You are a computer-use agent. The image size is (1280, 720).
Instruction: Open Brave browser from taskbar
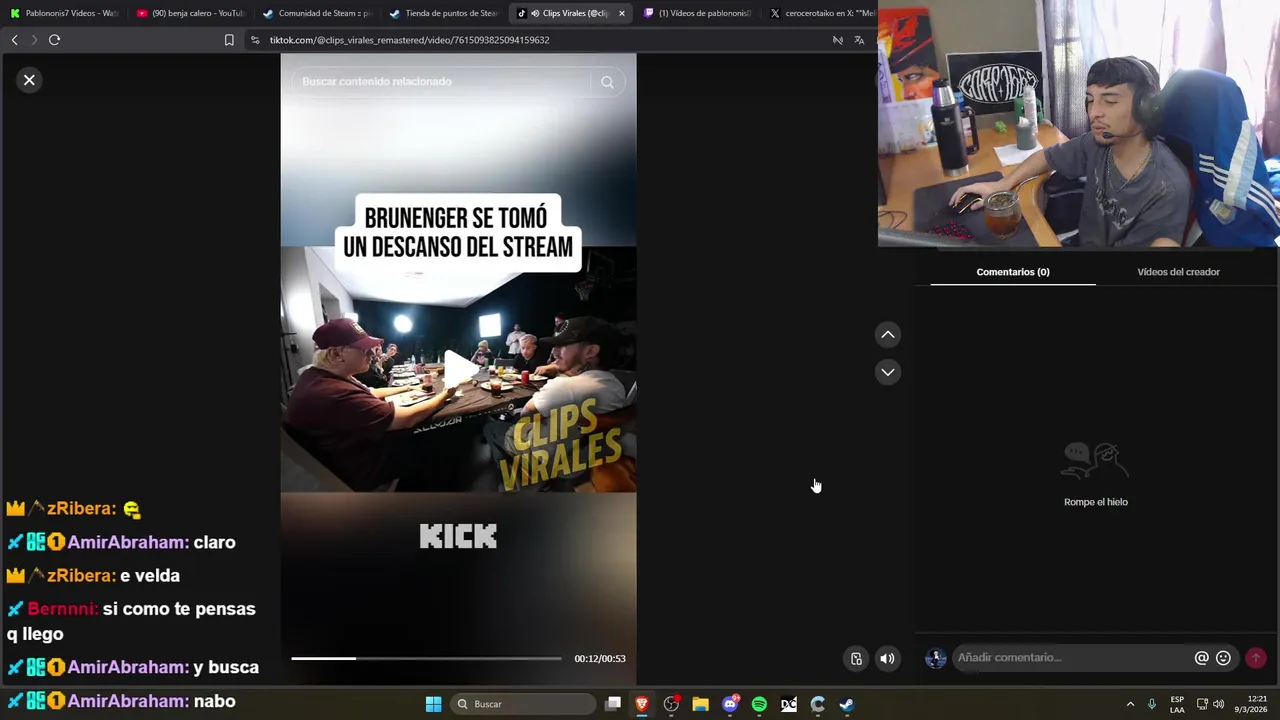click(642, 704)
